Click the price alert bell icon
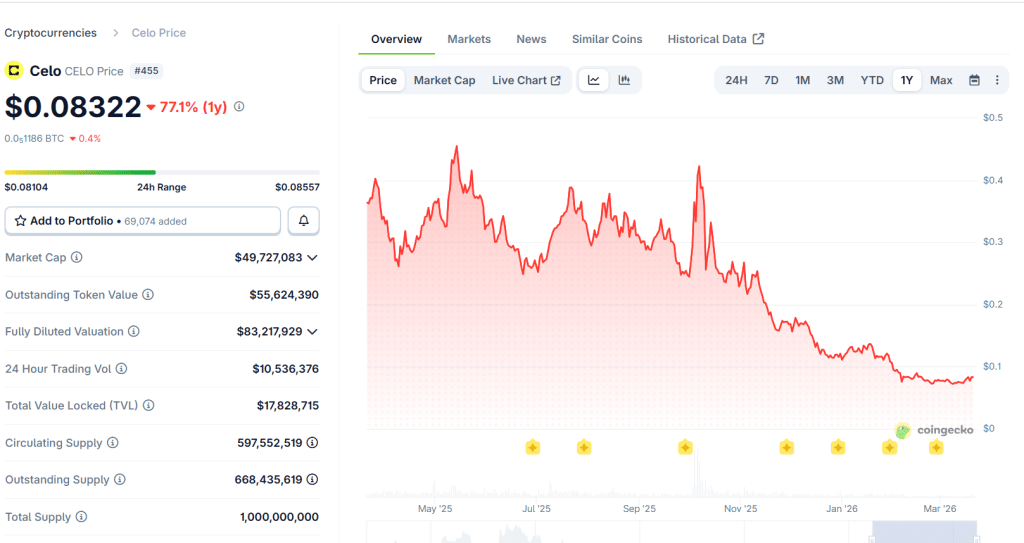 304,220
